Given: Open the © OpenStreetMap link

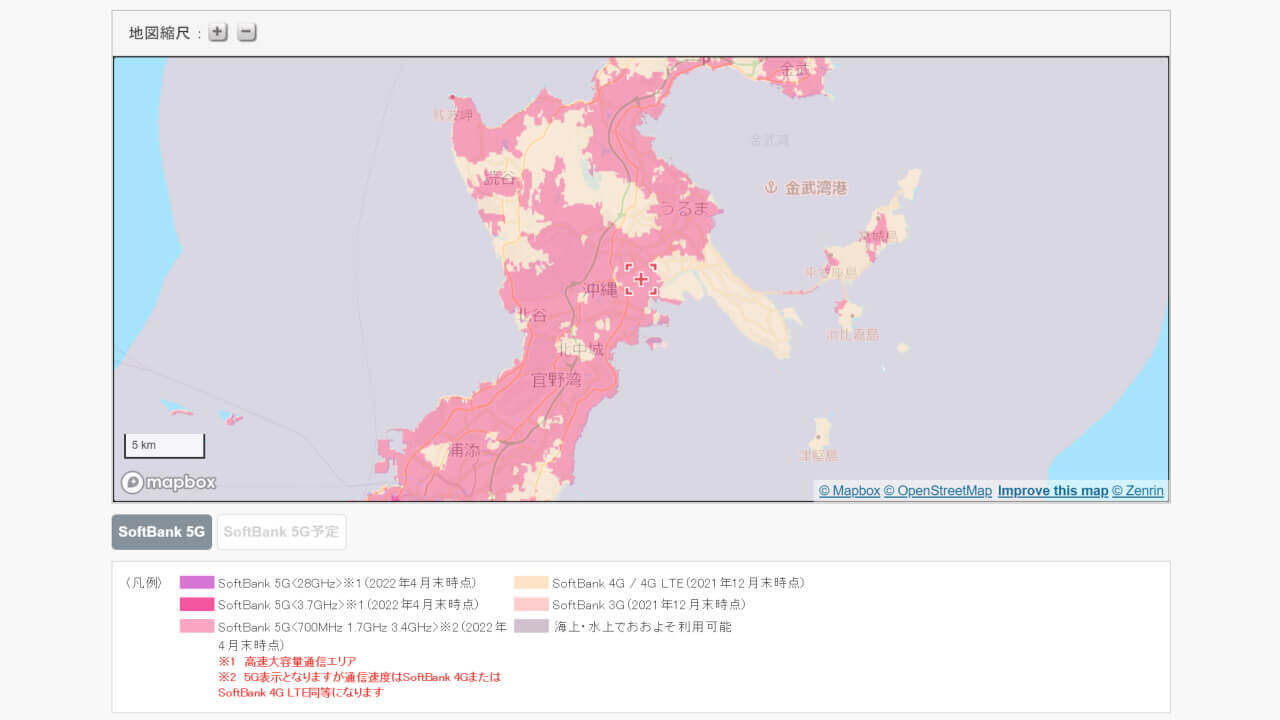Looking at the screenshot, I should [x=938, y=490].
